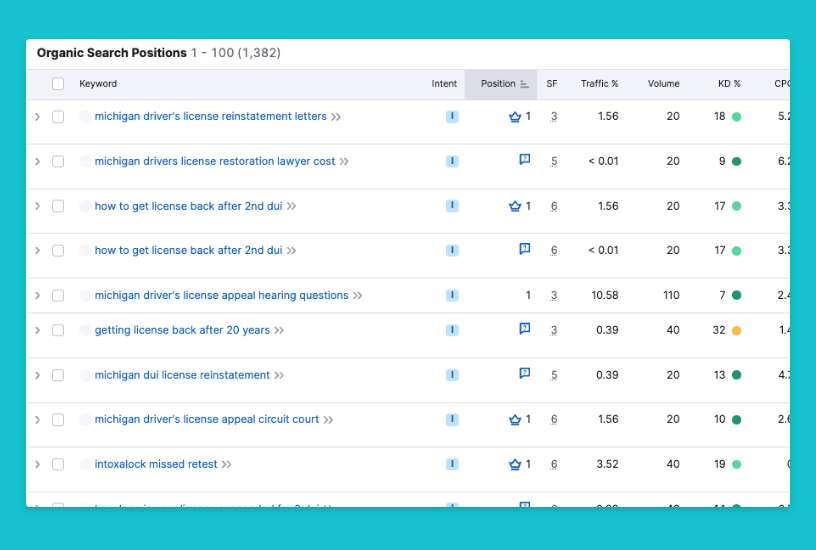
Task: Open keyword michigan driver's license reinstatement letters
Action: pyautogui.click(x=211, y=117)
